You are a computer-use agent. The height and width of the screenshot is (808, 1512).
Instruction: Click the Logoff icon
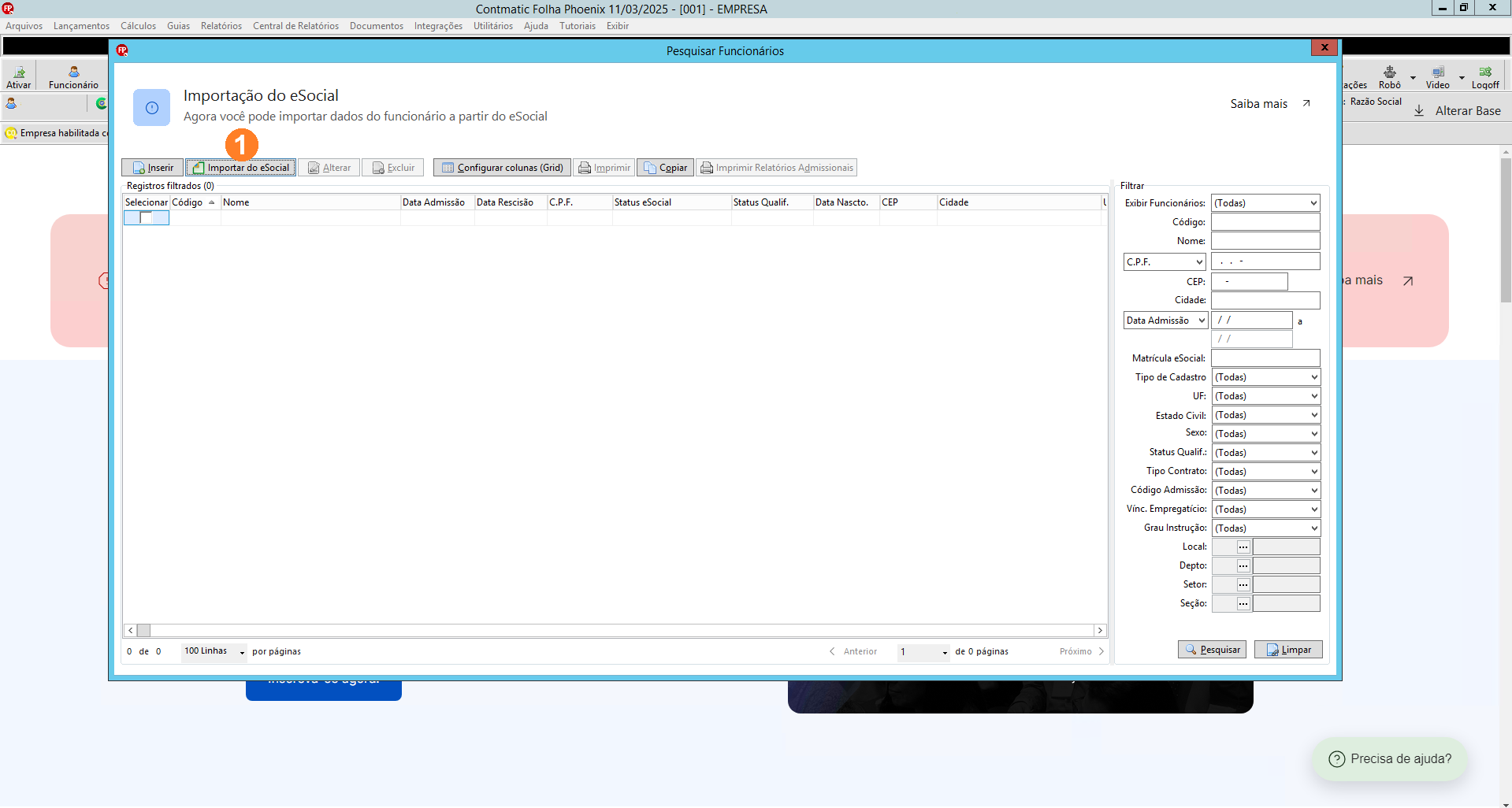coord(1485,77)
